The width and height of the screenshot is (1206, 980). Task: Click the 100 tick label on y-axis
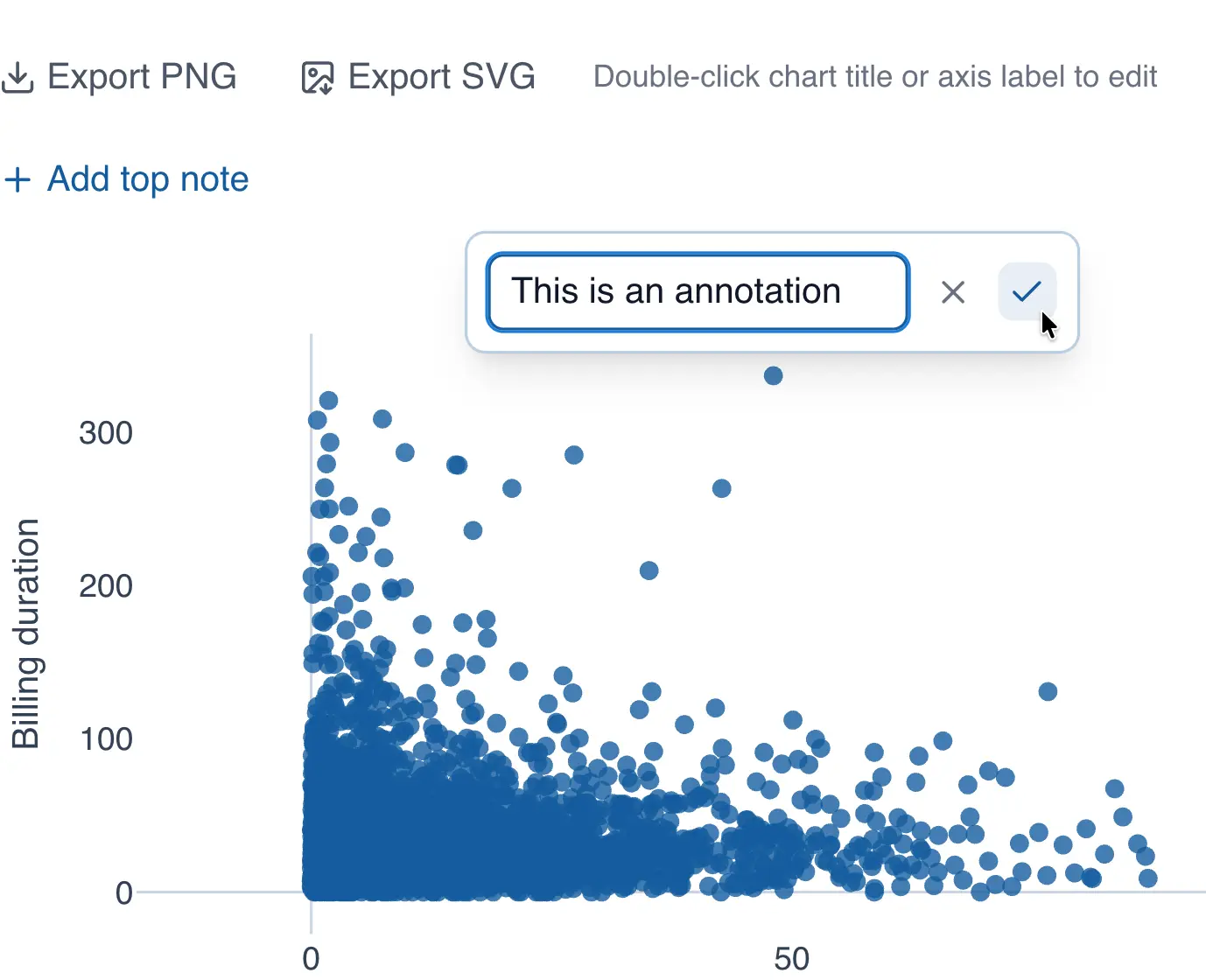(x=106, y=739)
